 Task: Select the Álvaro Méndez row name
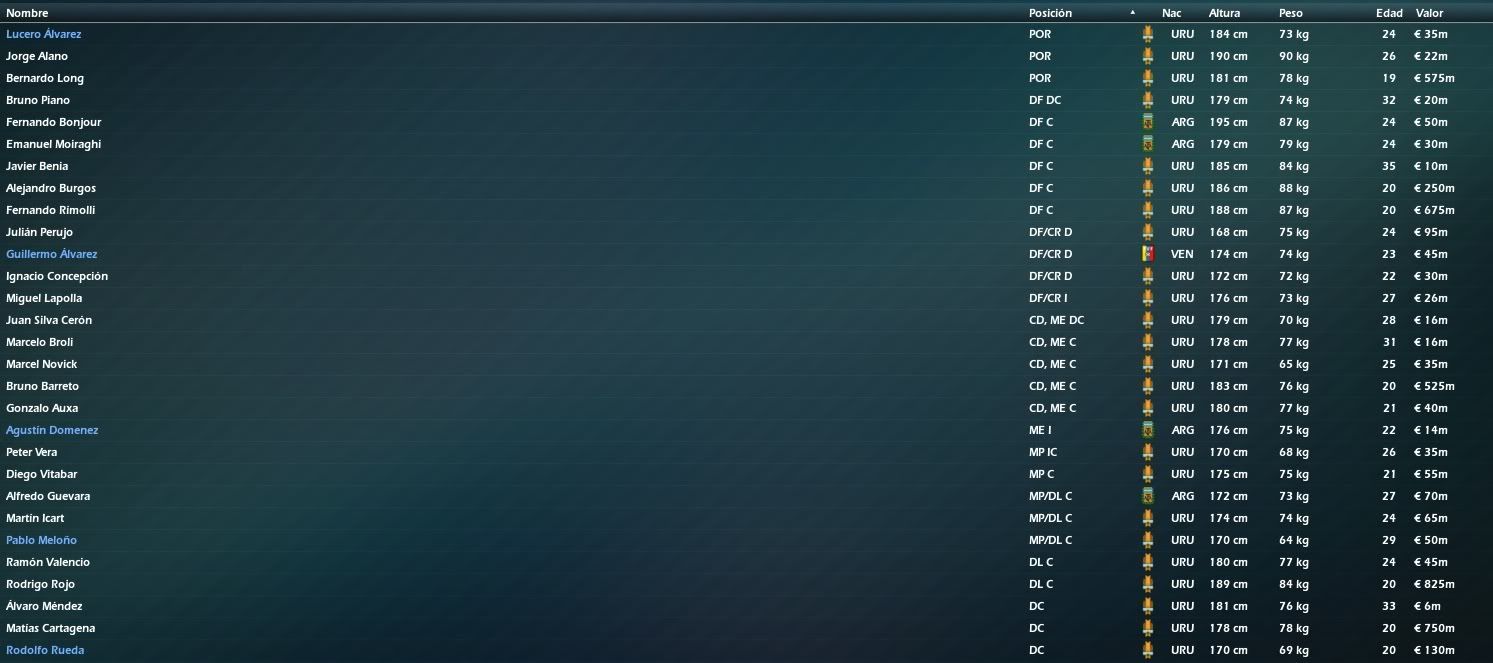tap(44, 606)
